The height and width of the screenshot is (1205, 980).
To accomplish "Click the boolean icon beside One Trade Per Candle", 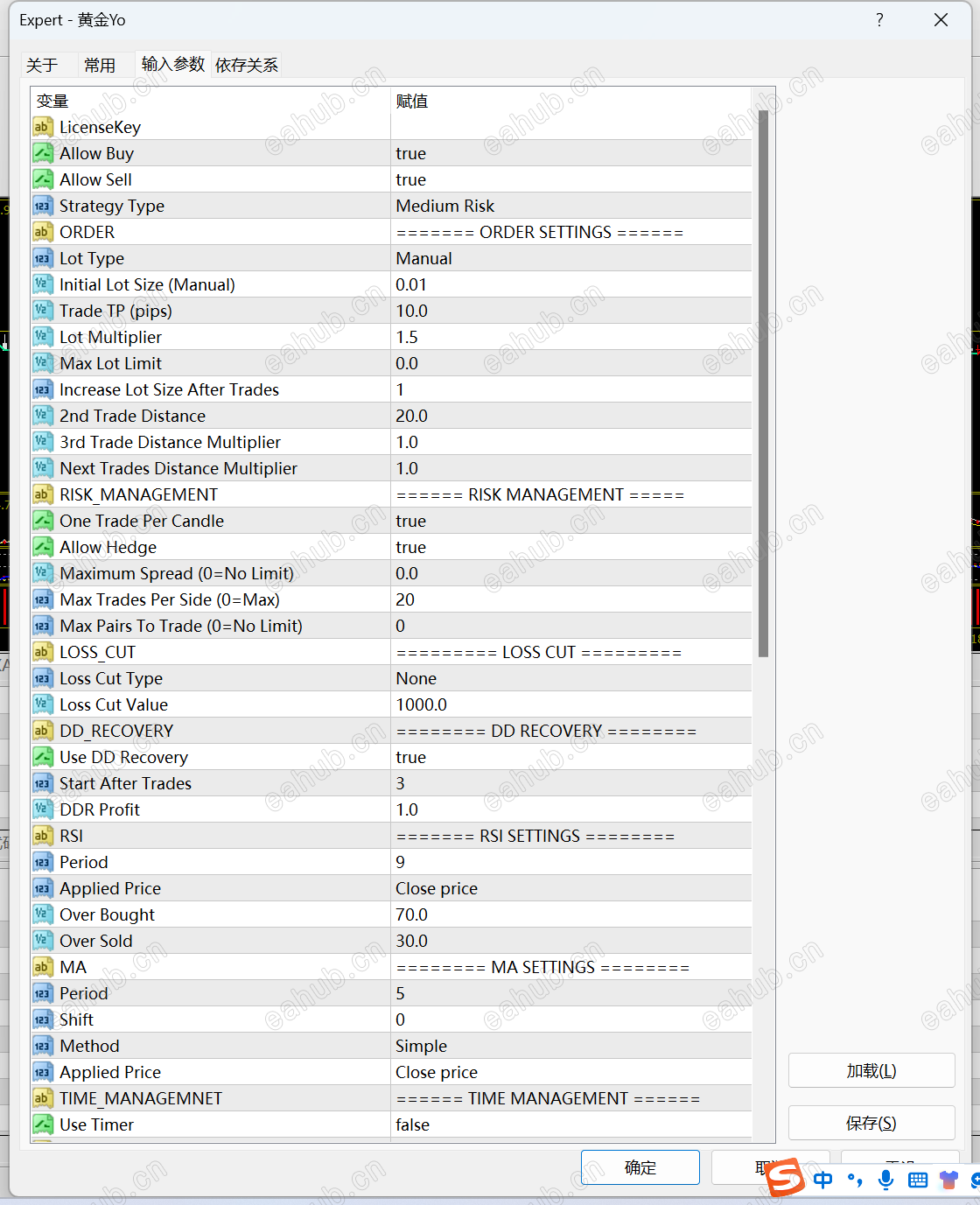I will point(43,521).
